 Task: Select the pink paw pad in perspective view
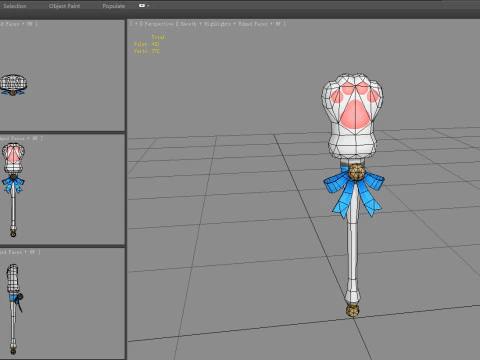point(355,115)
